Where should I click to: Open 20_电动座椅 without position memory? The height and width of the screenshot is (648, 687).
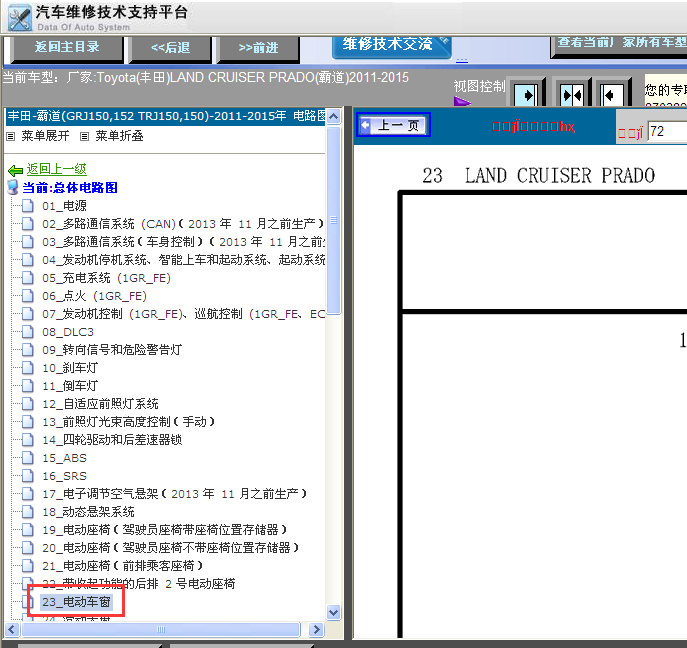pyautogui.click(x=170, y=548)
